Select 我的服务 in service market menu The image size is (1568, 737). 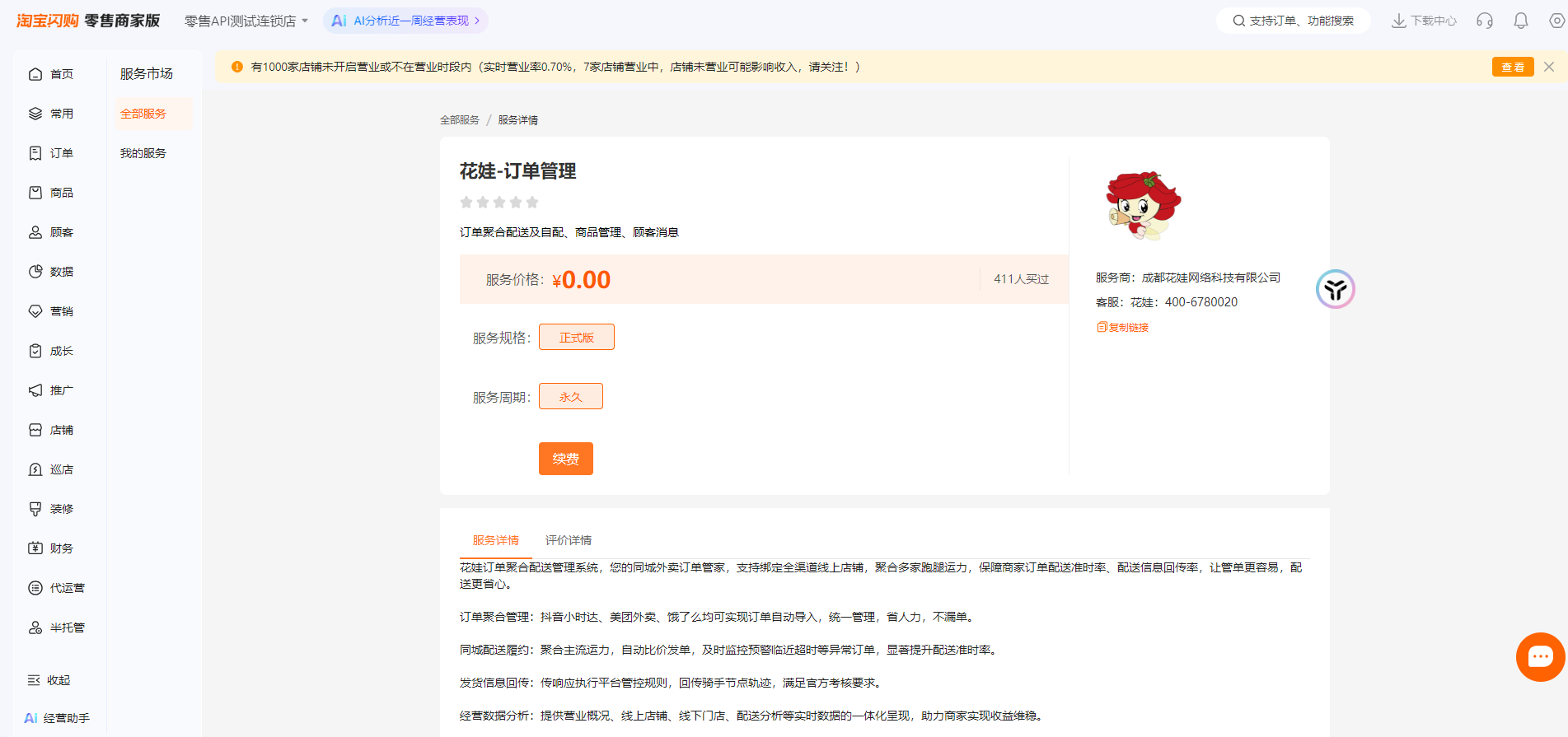(143, 153)
